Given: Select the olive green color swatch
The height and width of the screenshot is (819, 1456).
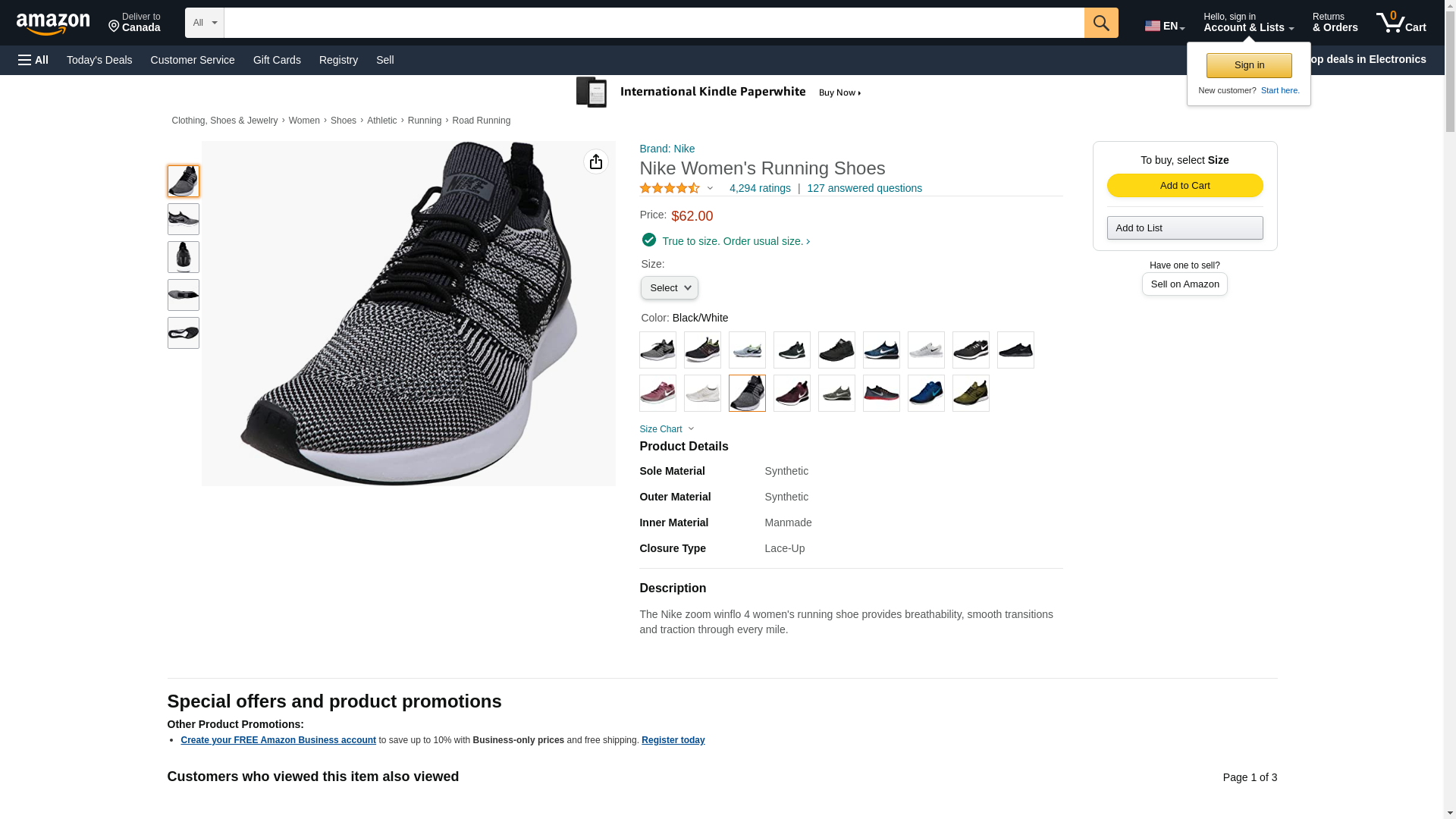Looking at the screenshot, I should coord(971,394).
